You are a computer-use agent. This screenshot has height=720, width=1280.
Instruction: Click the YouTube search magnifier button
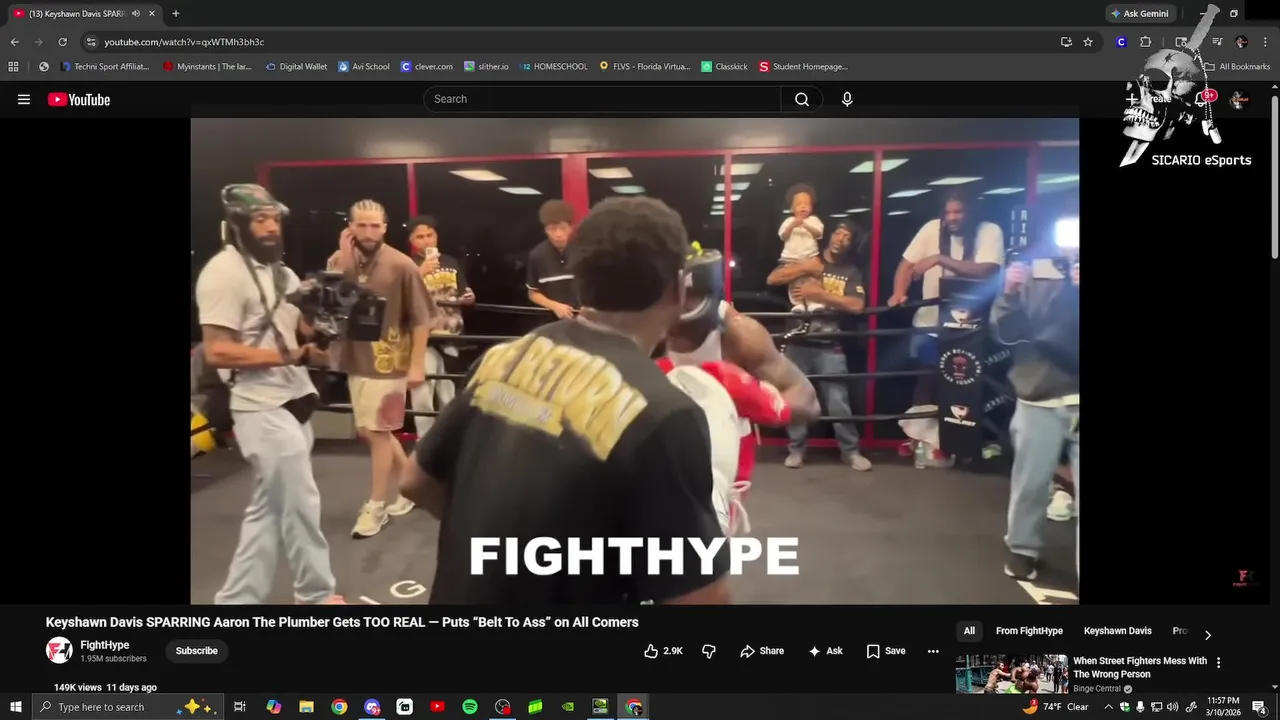click(x=802, y=99)
